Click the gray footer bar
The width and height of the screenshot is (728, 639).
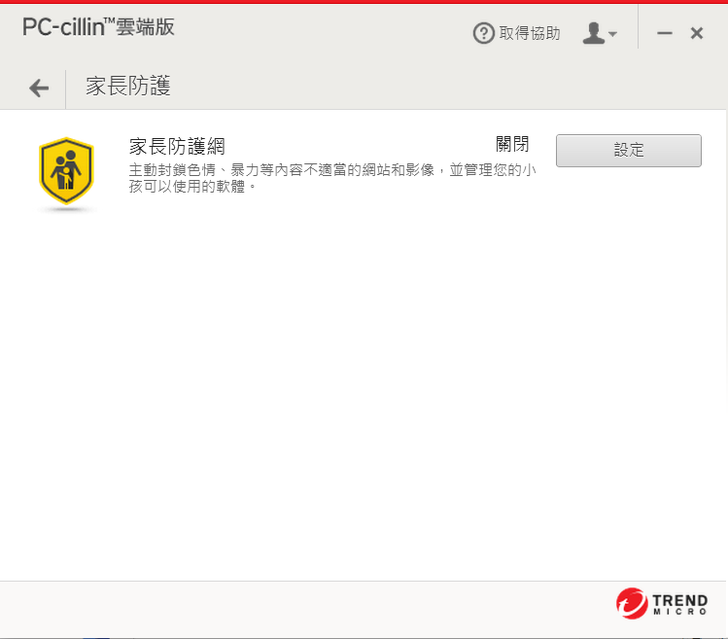pyautogui.click(x=302, y=609)
